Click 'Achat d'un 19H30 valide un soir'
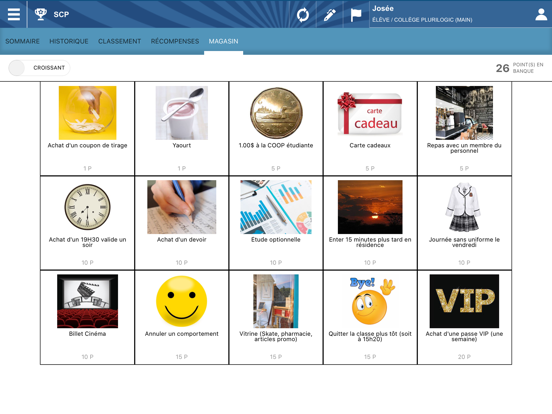552x414 pixels. pyautogui.click(x=87, y=242)
